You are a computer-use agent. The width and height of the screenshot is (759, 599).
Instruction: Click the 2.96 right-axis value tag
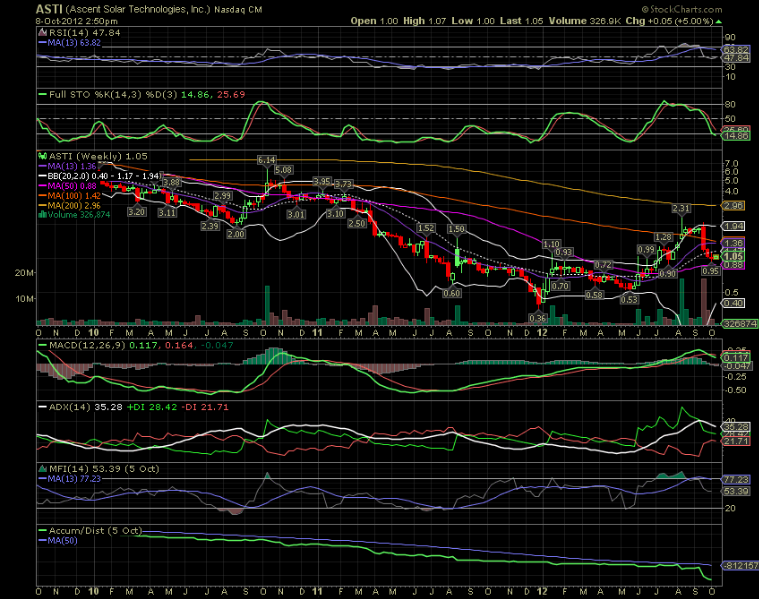(x=733, y=205)
